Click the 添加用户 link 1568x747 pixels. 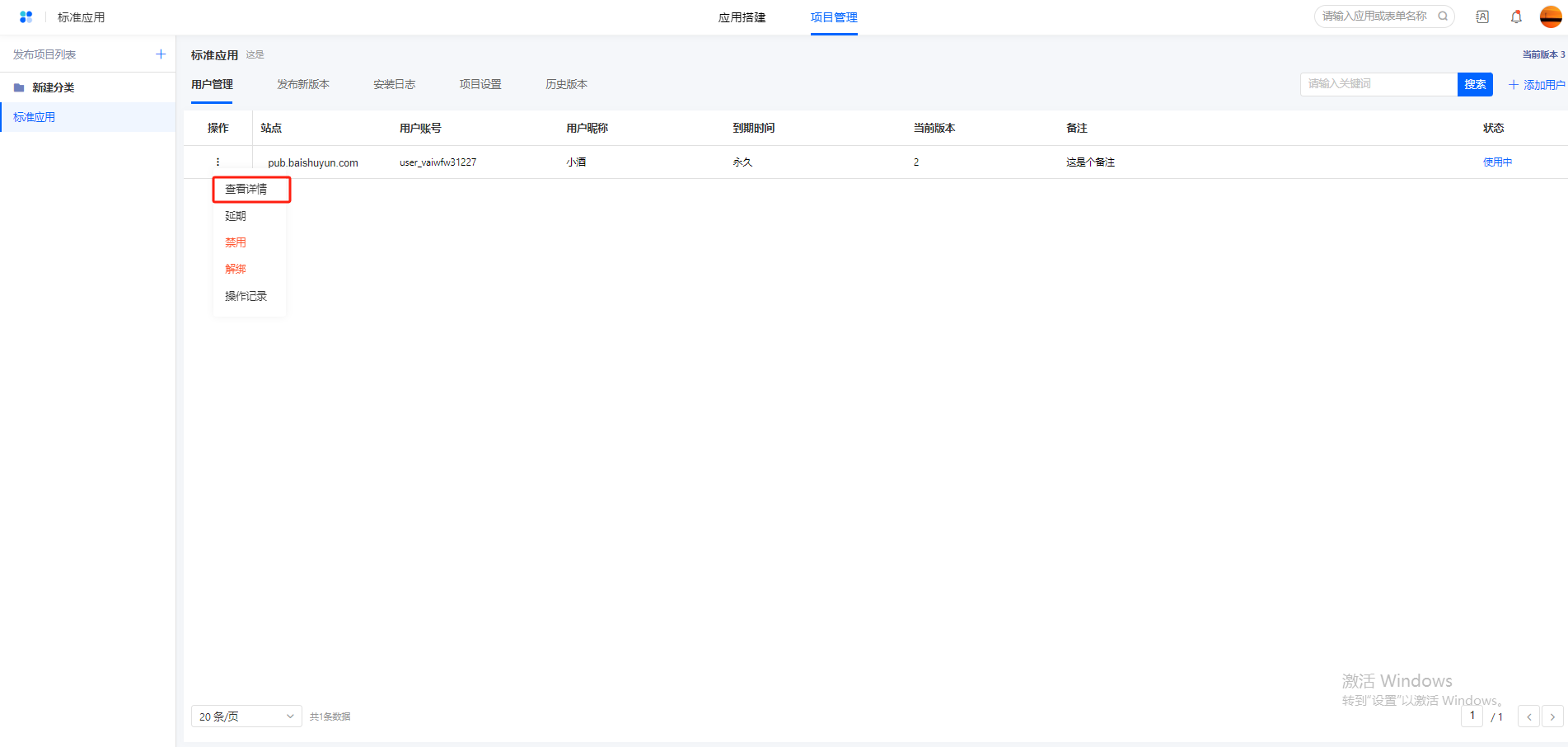[x=1537, y=85]
